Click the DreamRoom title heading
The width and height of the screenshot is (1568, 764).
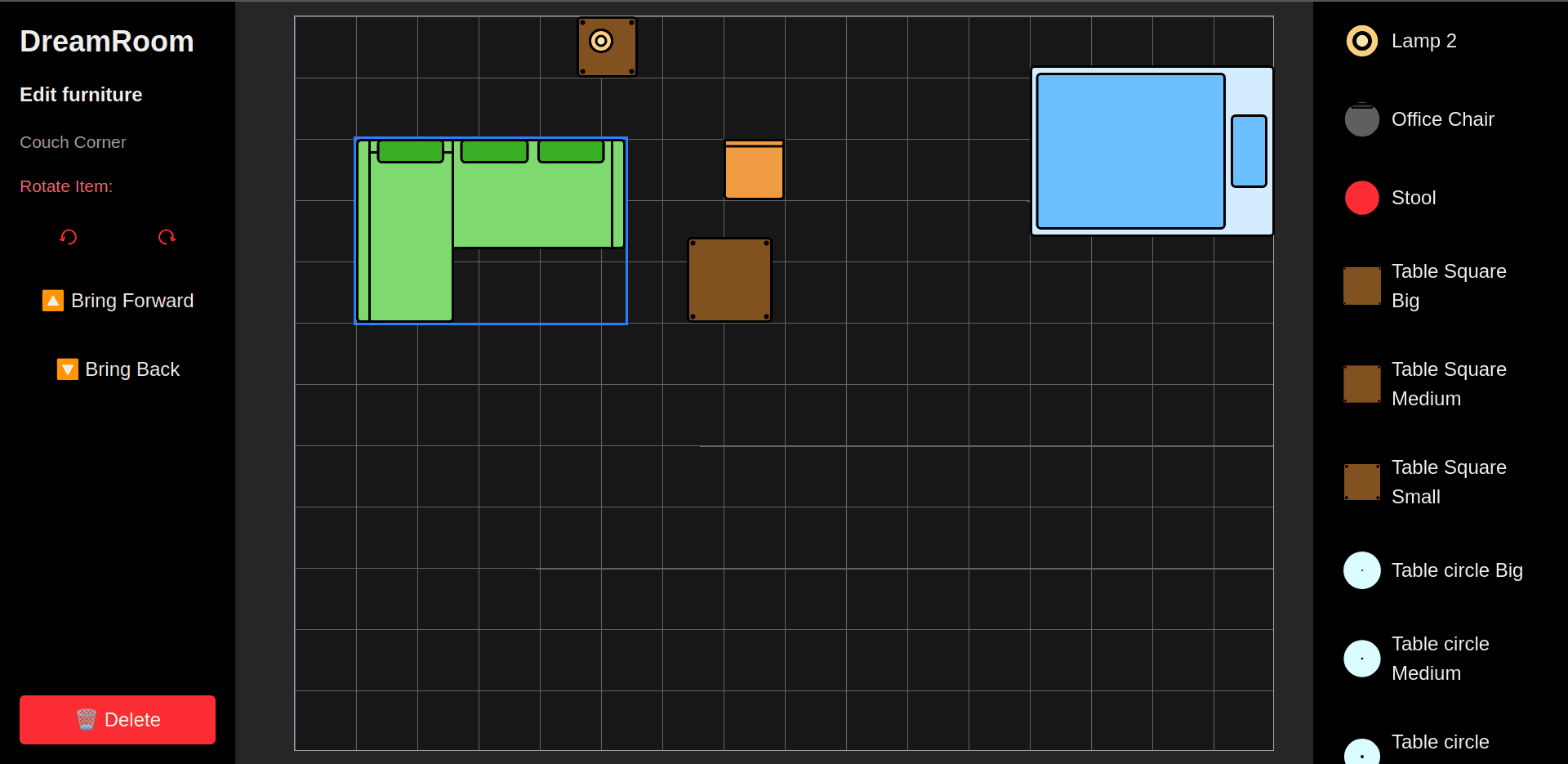[106, 41]
